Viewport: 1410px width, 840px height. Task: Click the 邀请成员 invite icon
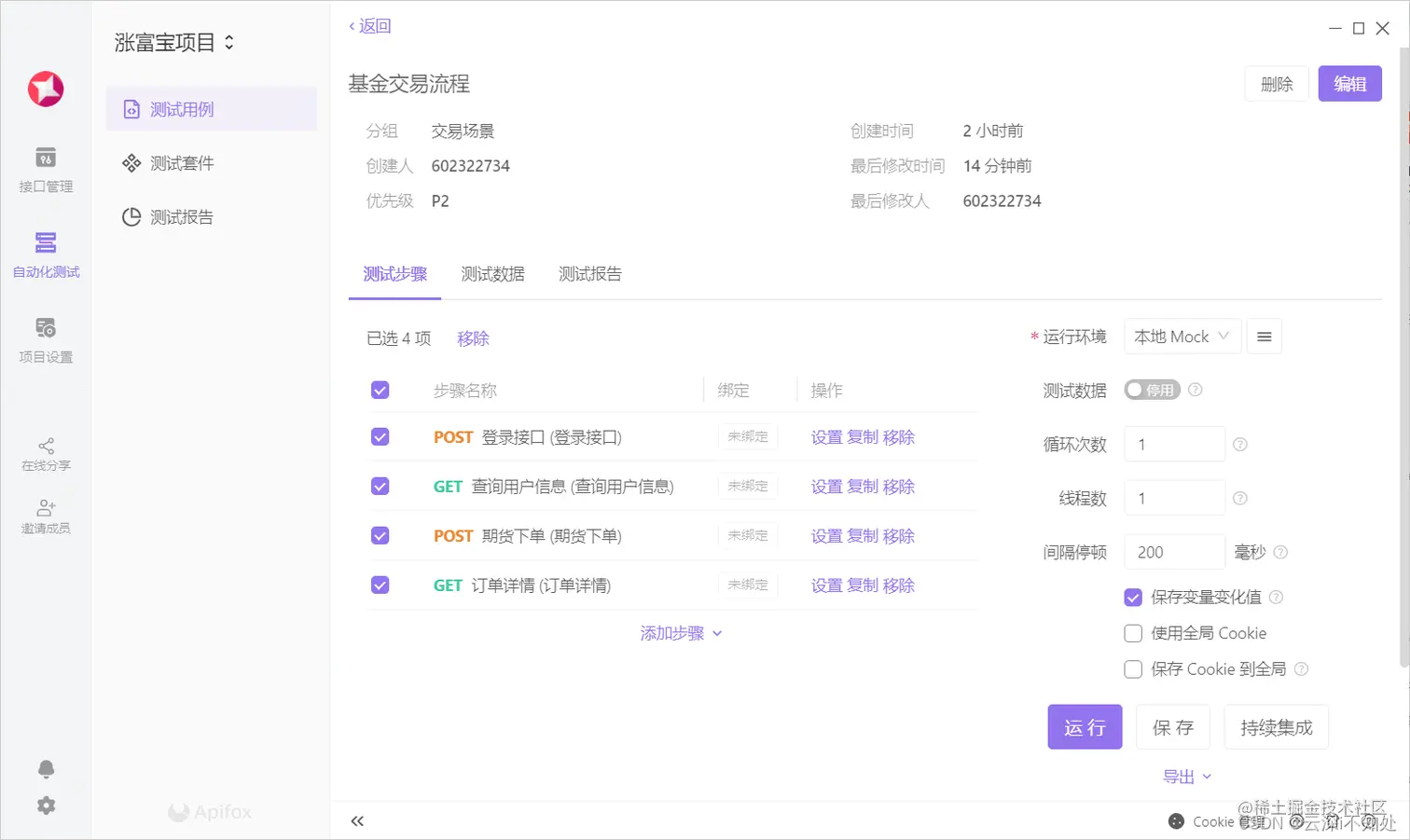[46, 508]
